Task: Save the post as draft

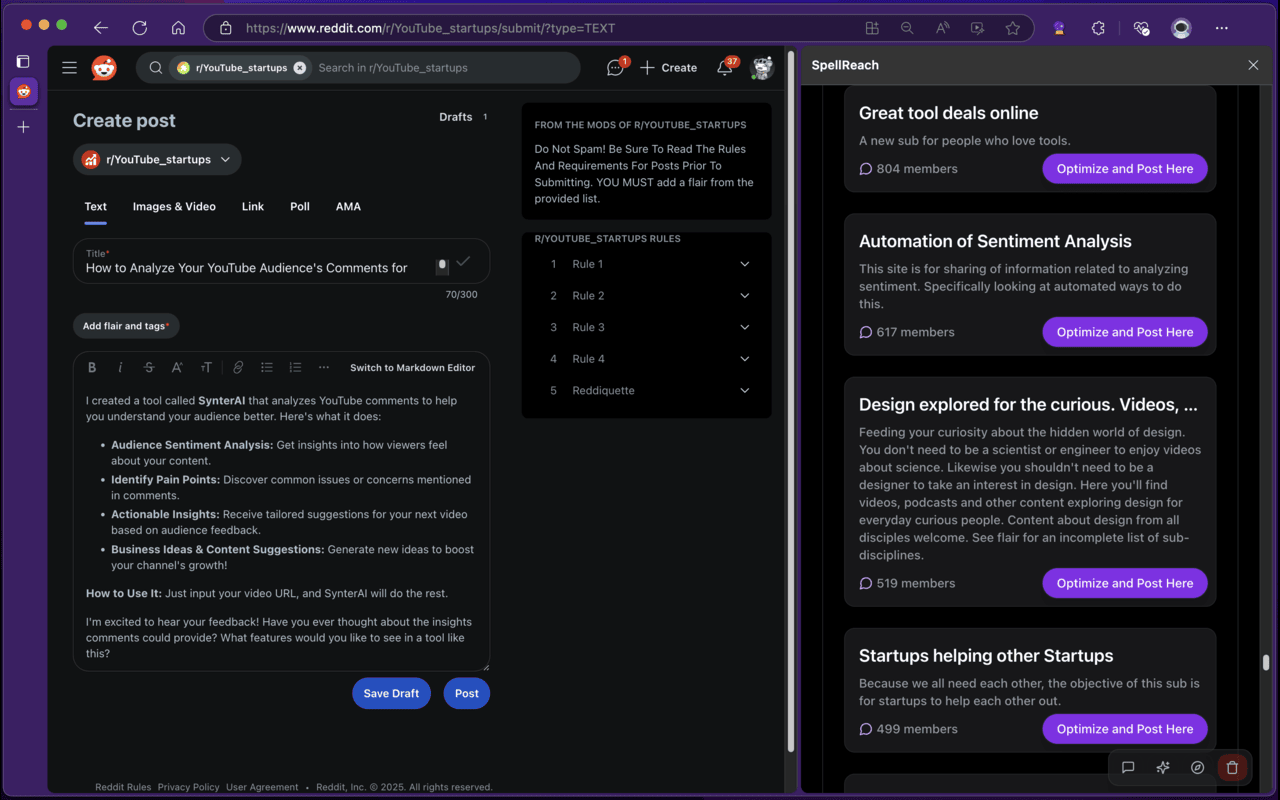Action: point(391,693)
